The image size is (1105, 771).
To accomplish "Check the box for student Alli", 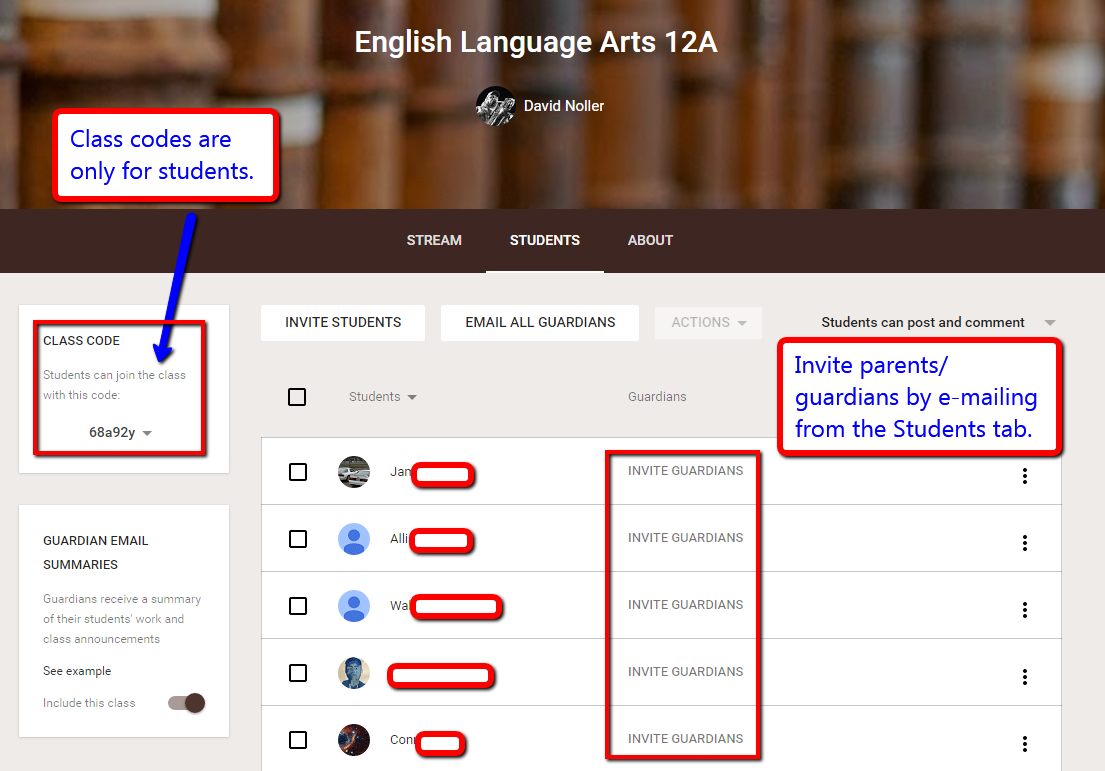I will tap(298, 539).
